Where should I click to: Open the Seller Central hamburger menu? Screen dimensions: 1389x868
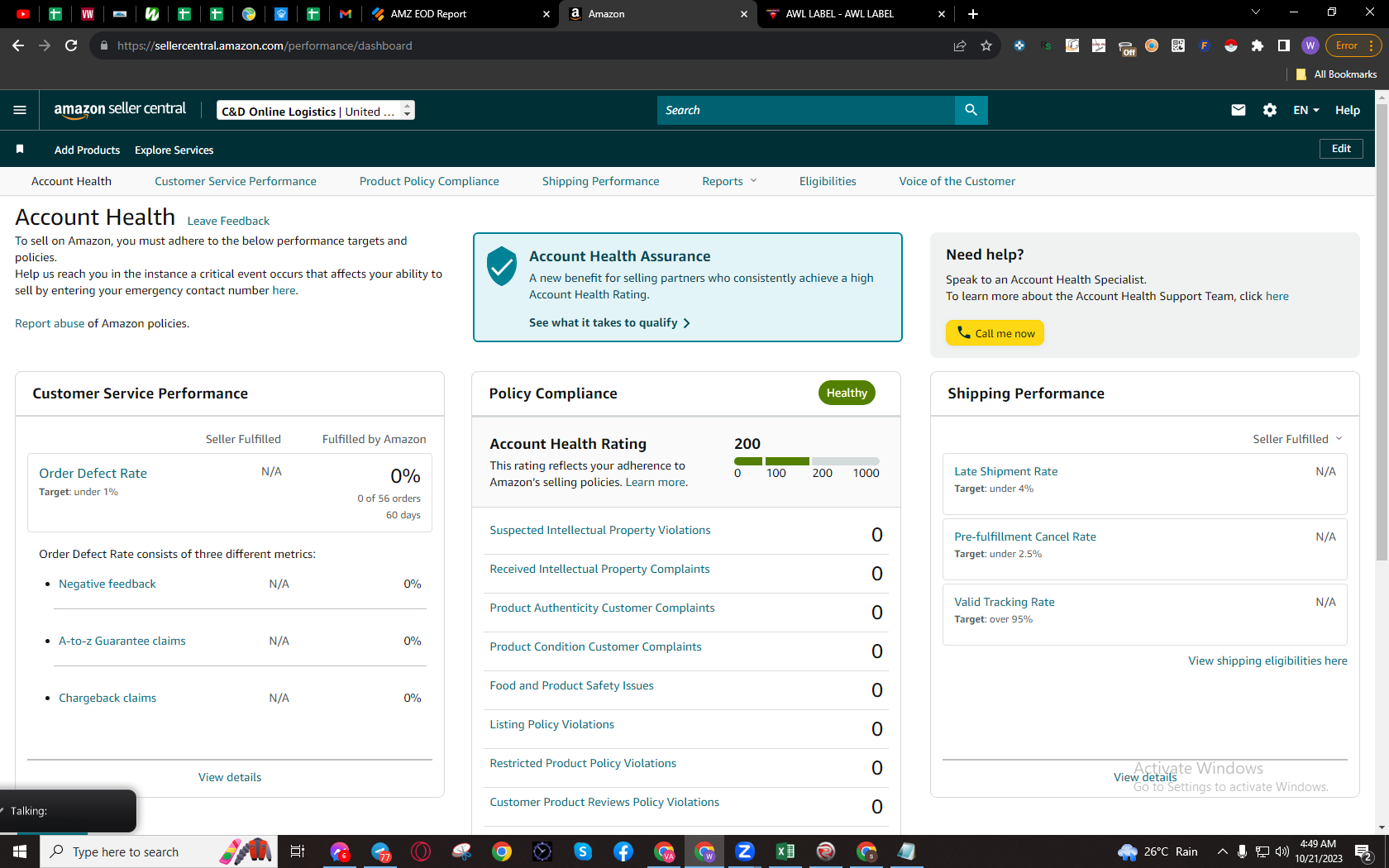coord(20,110)
